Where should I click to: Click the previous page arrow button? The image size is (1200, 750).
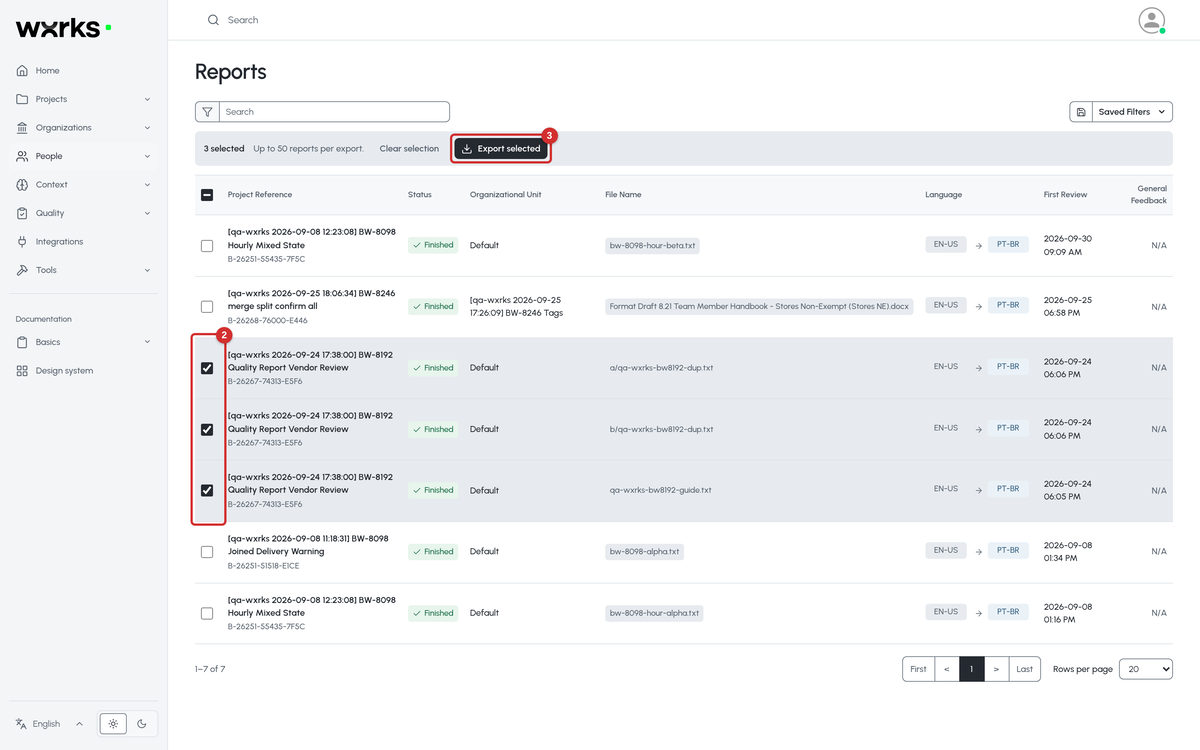point(947,669)
